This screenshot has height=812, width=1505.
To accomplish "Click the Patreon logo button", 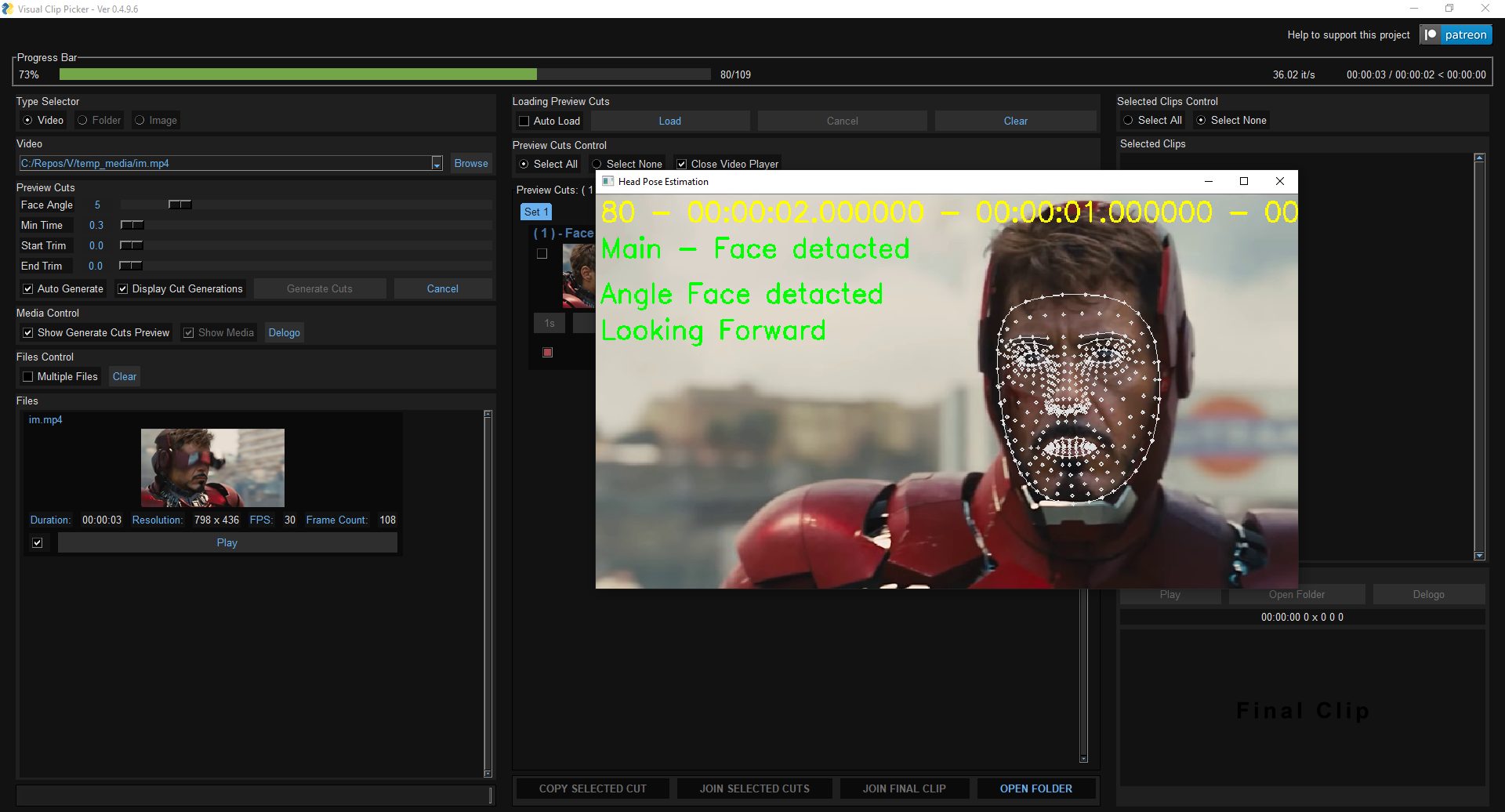I will [x=1456, y=34].
